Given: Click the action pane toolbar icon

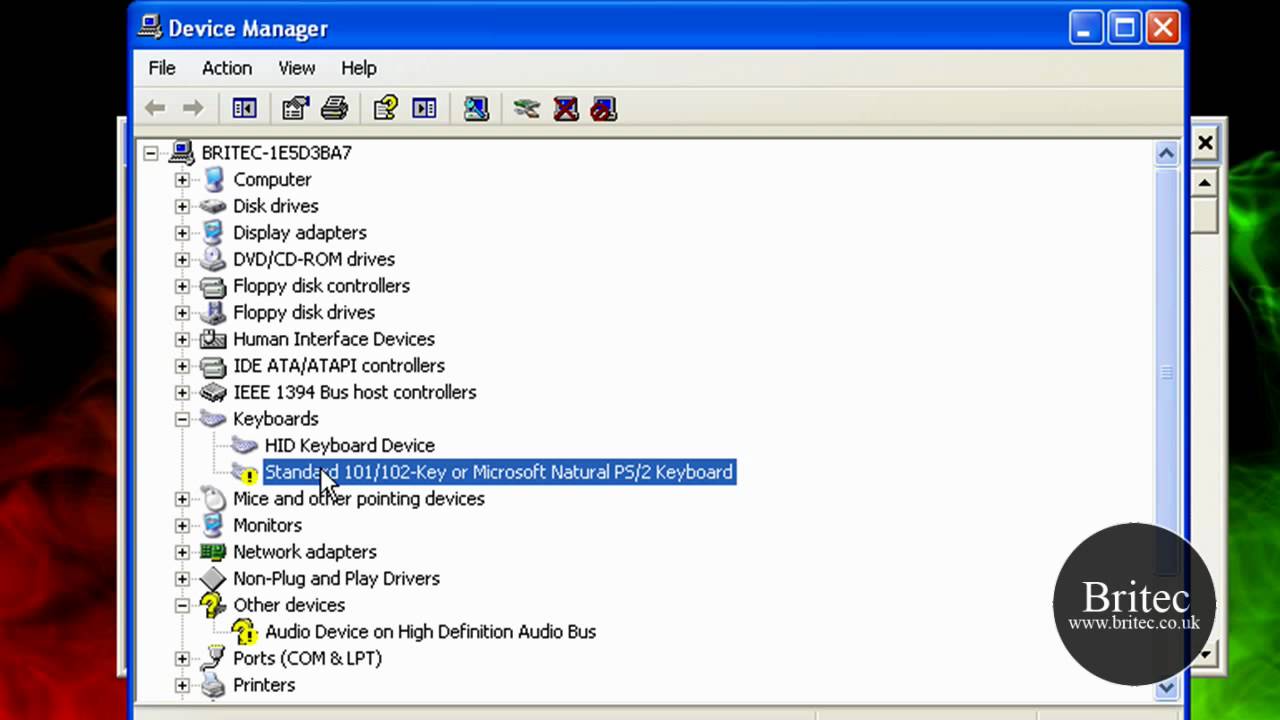Looking at the screenshot, I should point(424,108).
